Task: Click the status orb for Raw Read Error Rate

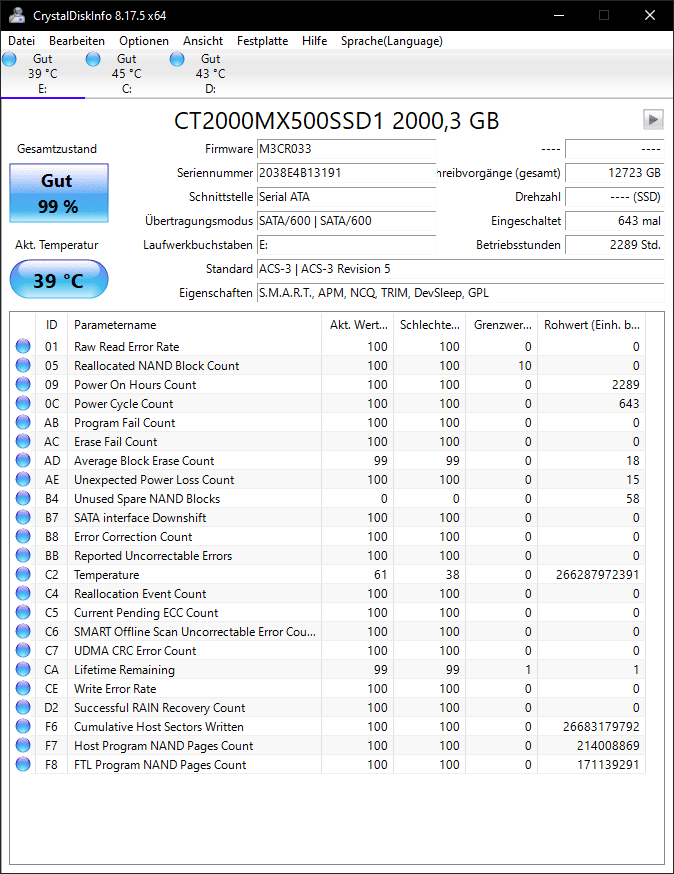Action: (x=23, y=346)
